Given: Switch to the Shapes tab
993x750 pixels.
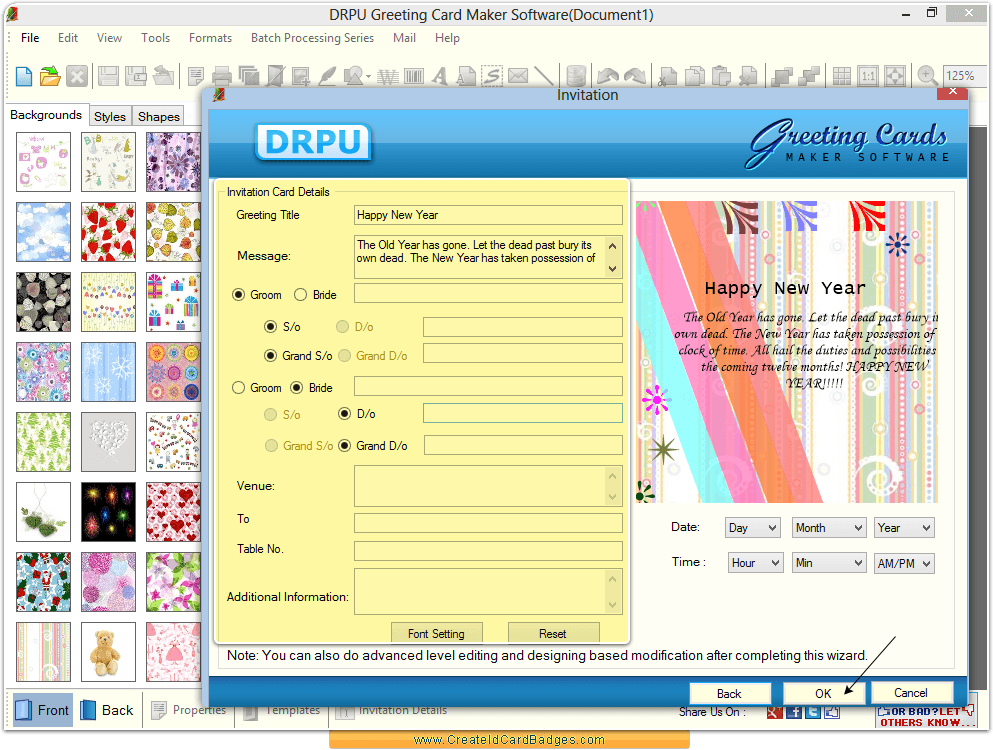Looking at the screenshot, I should (x=159, y=116).
